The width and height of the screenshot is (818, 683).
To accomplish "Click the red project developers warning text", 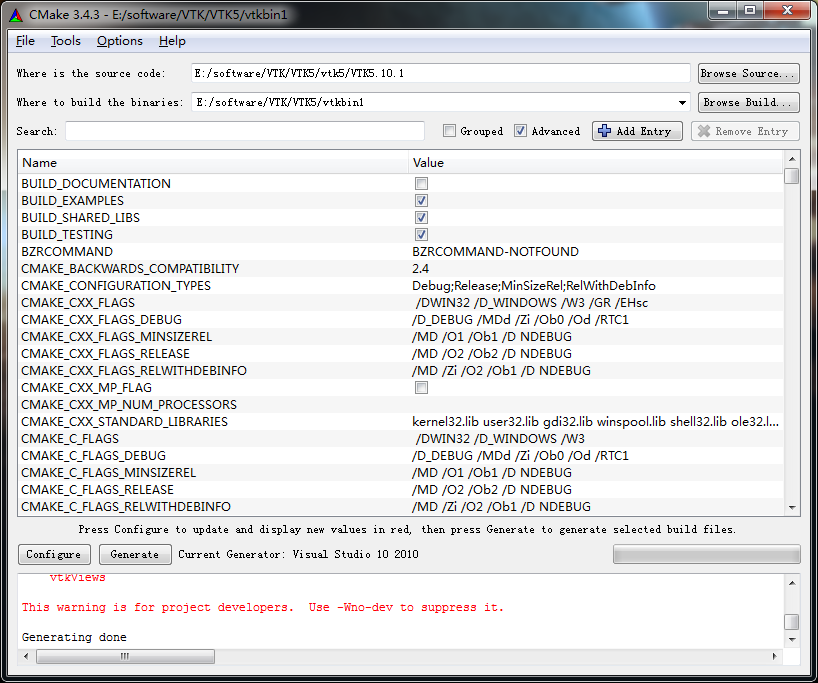I will [263, 607].
